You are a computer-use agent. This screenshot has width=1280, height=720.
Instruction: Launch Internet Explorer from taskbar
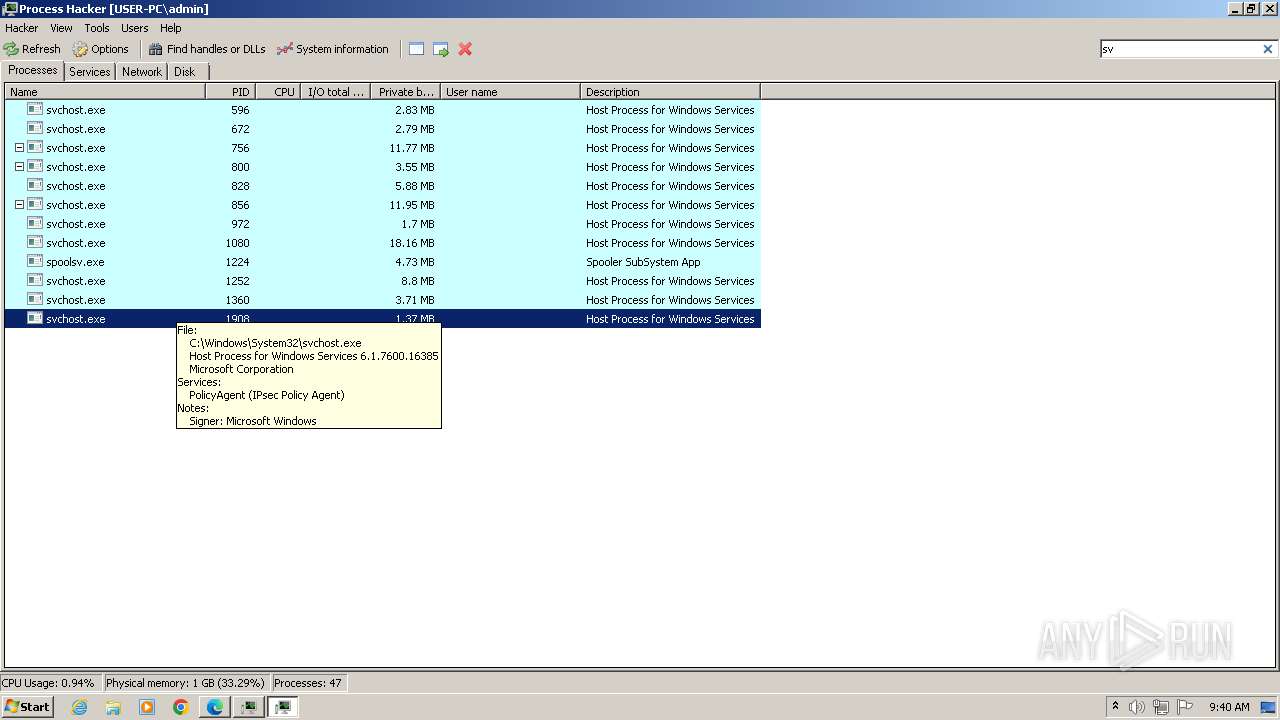click(x=80, y=707)
